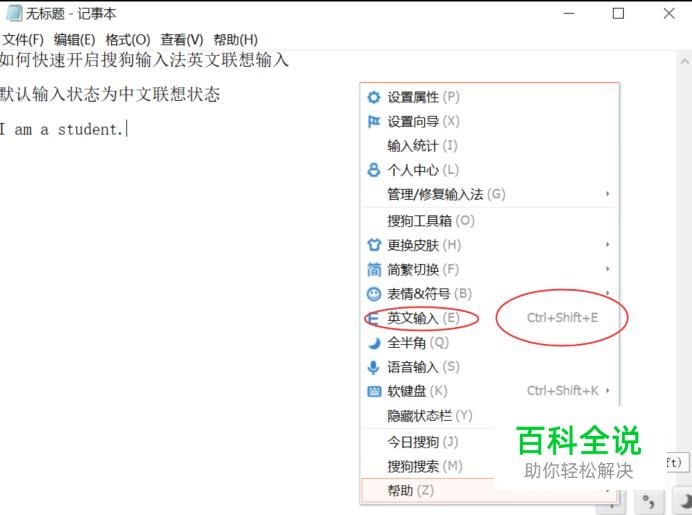Screen dimensions: 692x515
Task: Open 个人中心 (L) entry
Action: (490, 170)
